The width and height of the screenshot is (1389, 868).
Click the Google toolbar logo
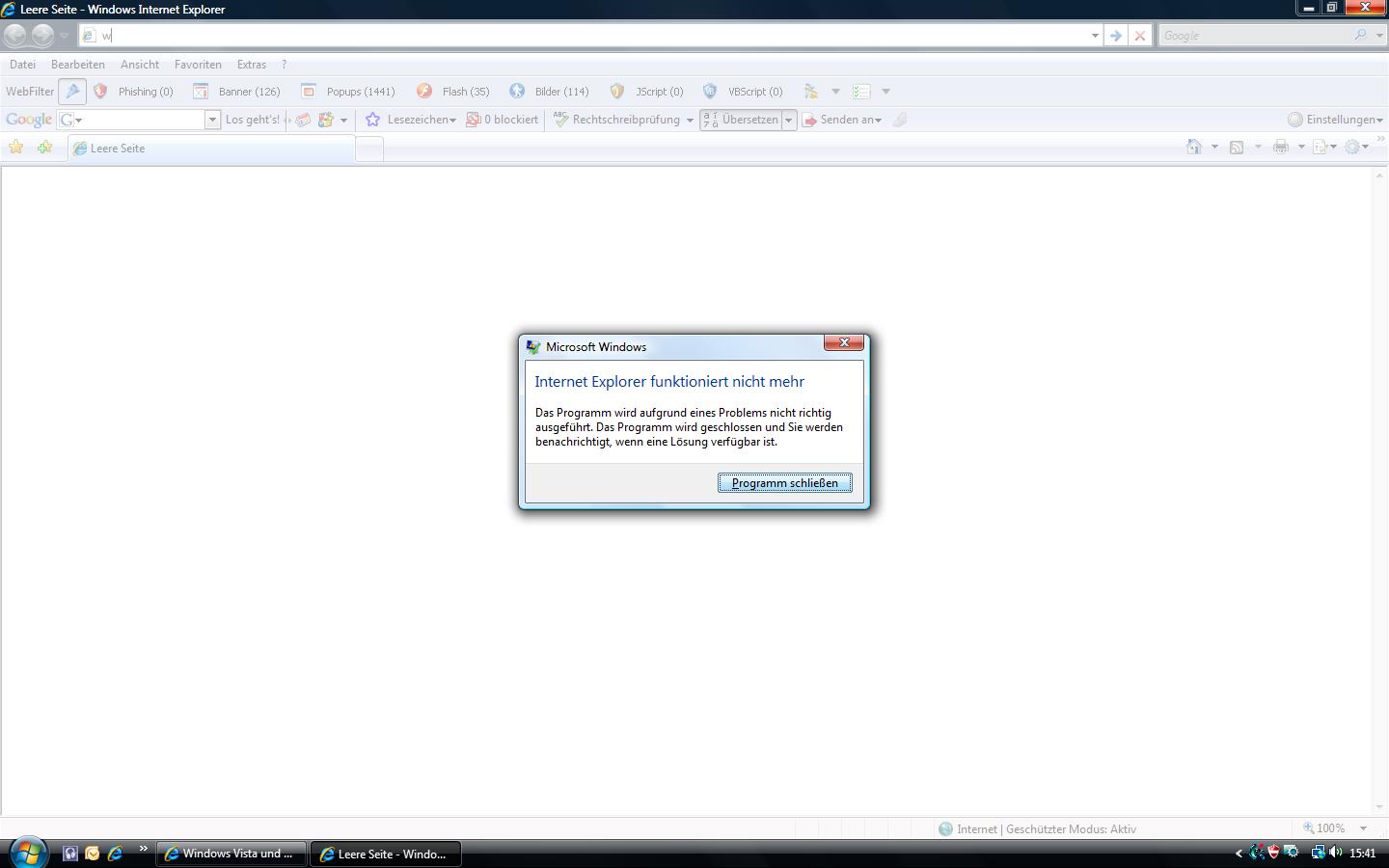(x=29, y=120)
